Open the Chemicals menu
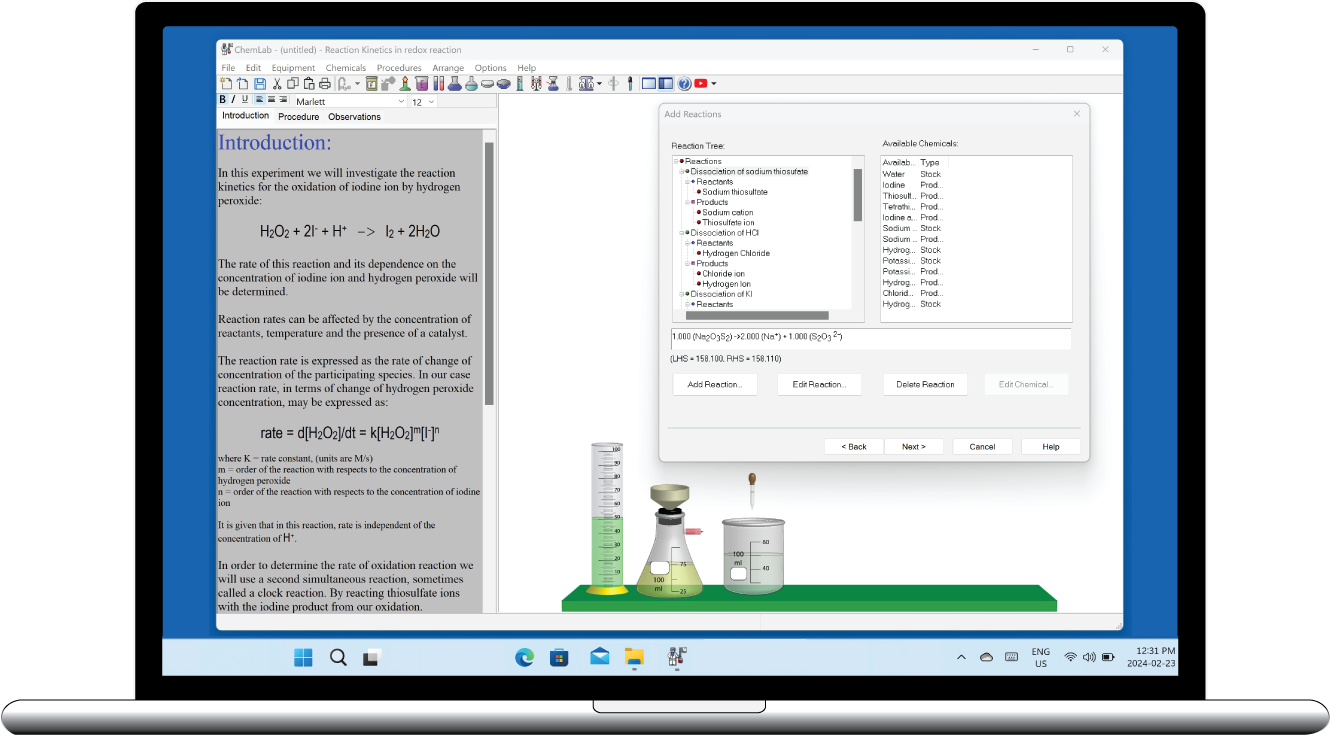Viewport: 1330px width, 736px height. click(x=346, y=67)
